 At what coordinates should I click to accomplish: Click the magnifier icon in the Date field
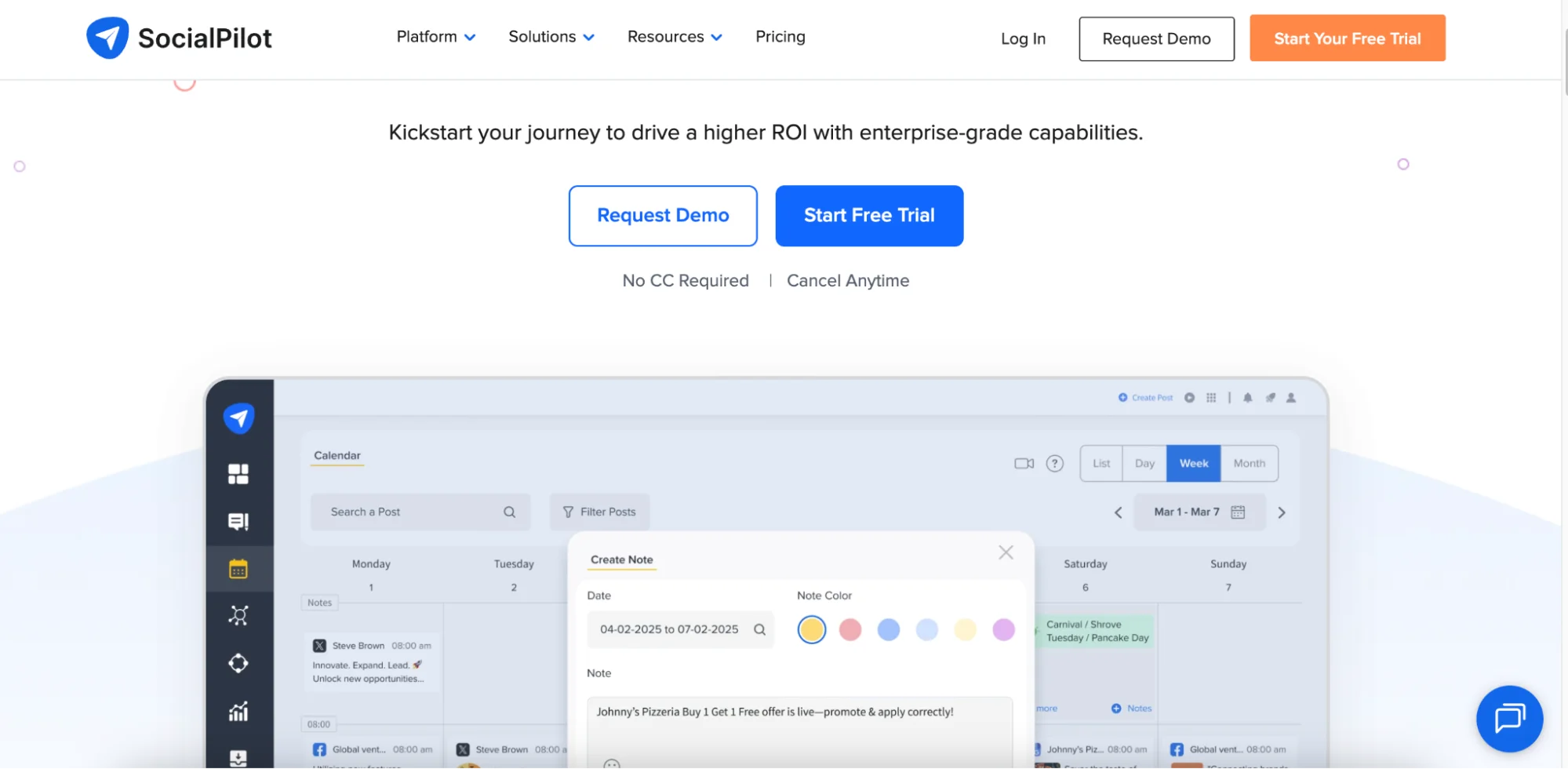coord(760,629)
